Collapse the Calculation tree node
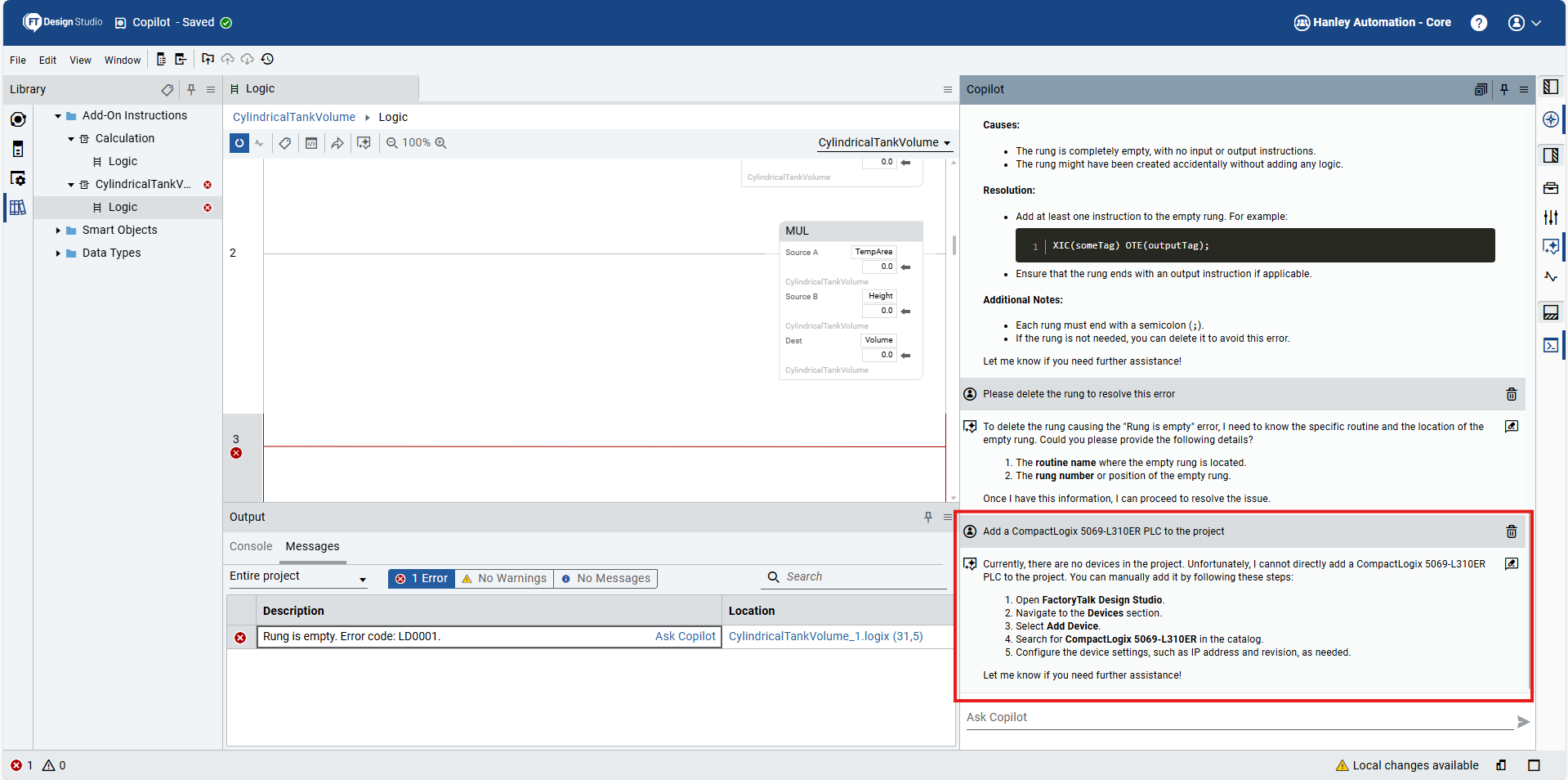This screenshot has height=780, width=1568. [x=71, y=139]
